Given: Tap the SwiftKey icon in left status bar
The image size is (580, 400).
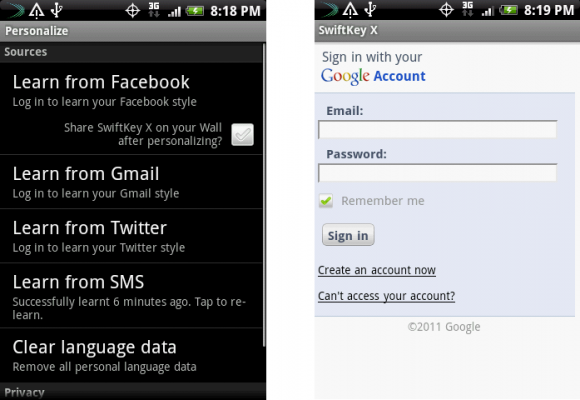Looking at the screenshot, I should 16,10.
